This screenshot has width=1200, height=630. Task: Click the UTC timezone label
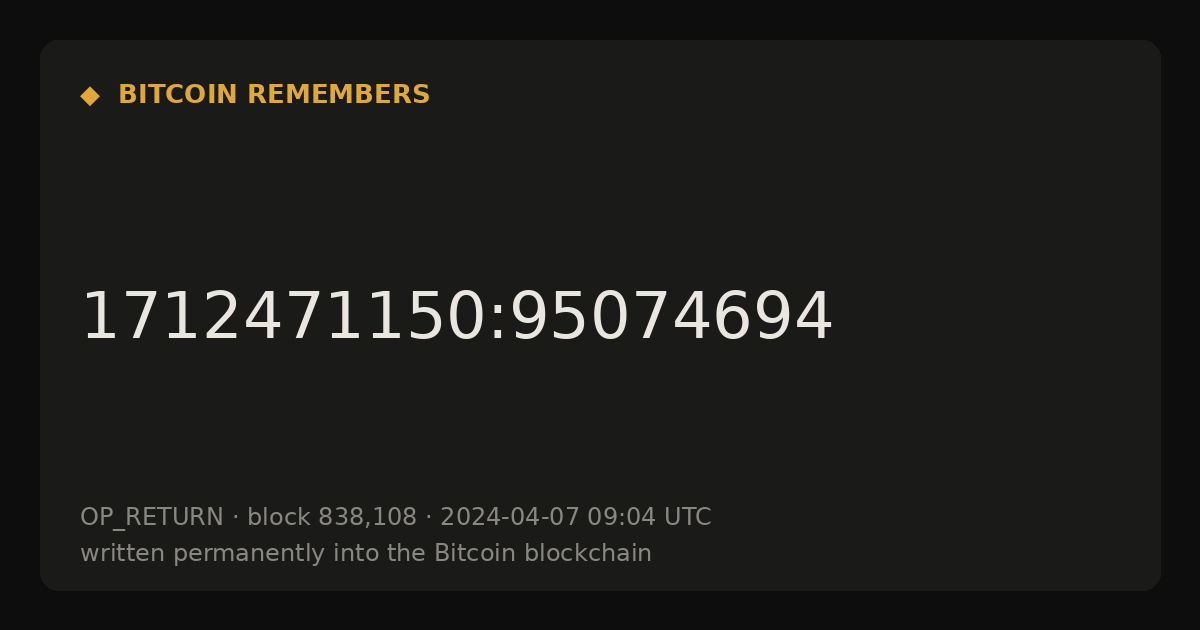click(x=688, y=518)
